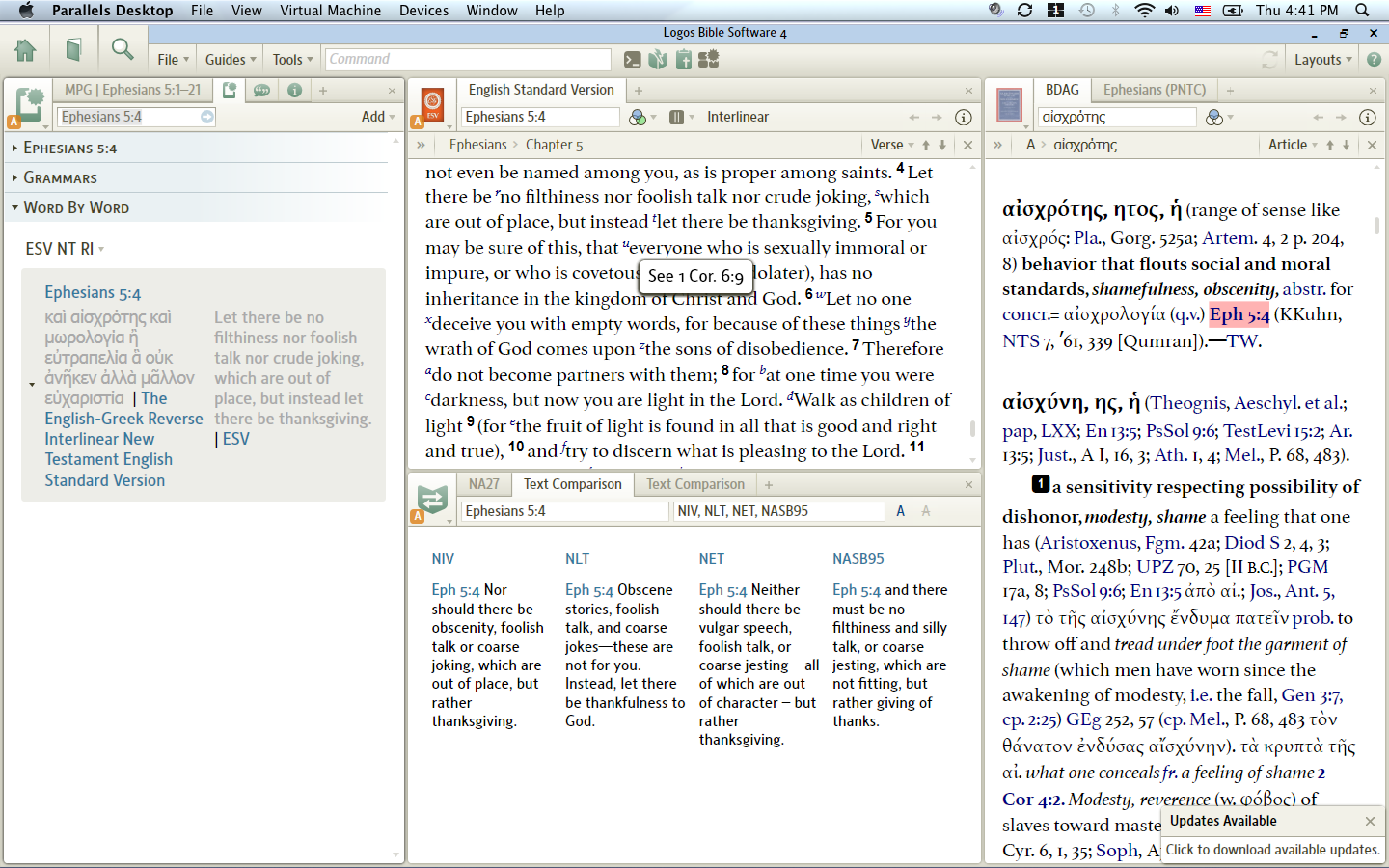Toggle the ESV inline interlinear column button
Screen dimensions: 1389x868
pyautogui.click(x=677, y=117)
